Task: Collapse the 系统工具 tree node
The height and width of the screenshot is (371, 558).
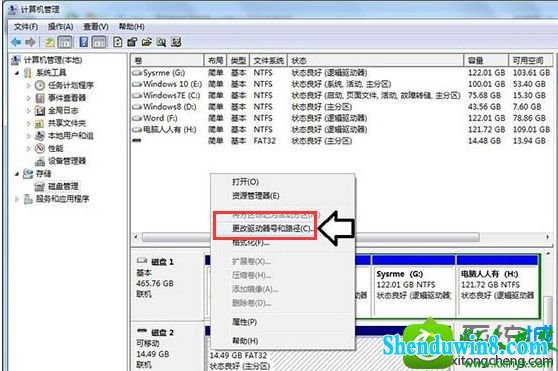Action: [x=17, y=73]
